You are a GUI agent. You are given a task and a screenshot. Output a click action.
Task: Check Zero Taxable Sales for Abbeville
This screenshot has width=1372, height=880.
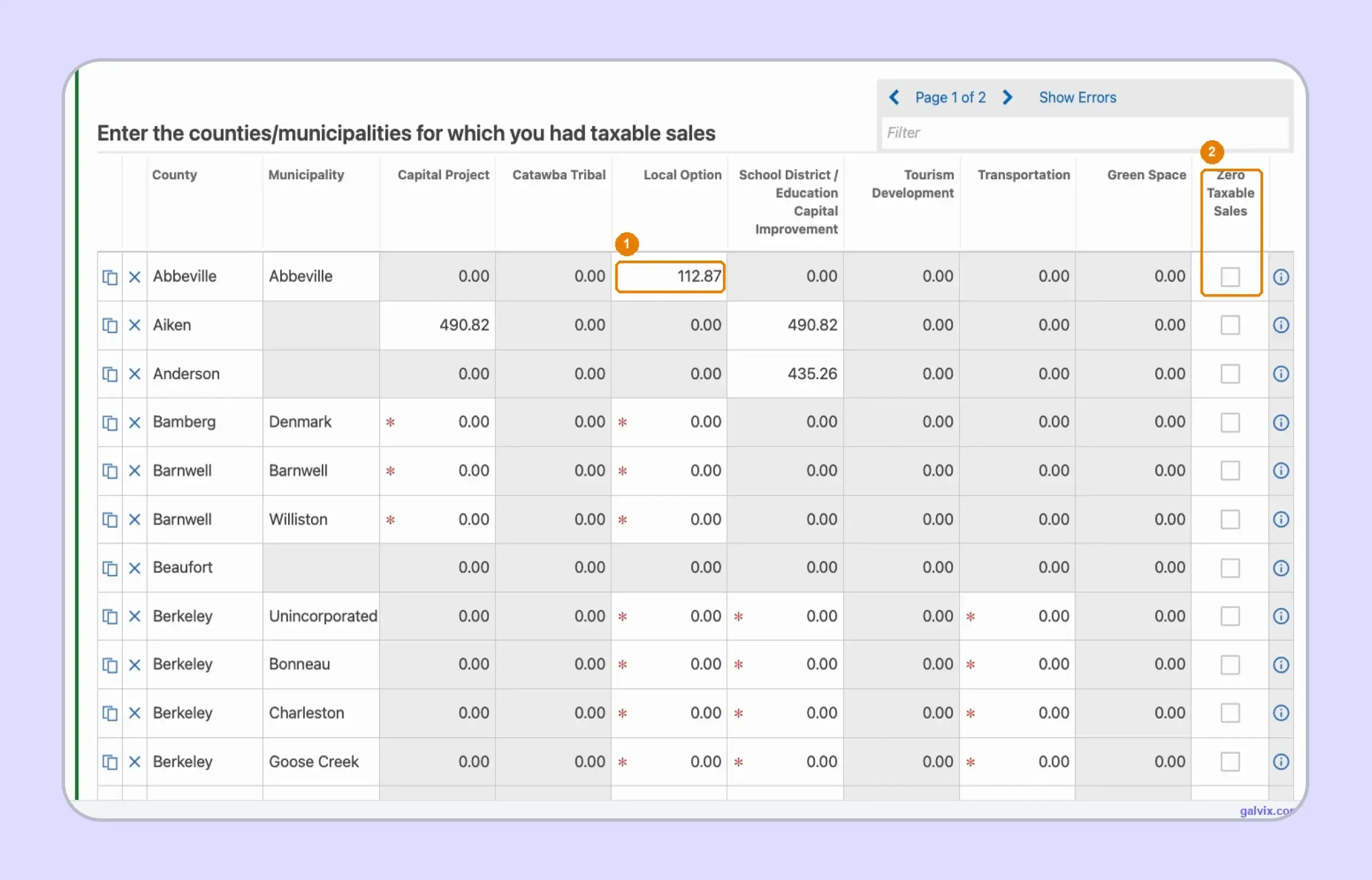(x=1230, y=277)
